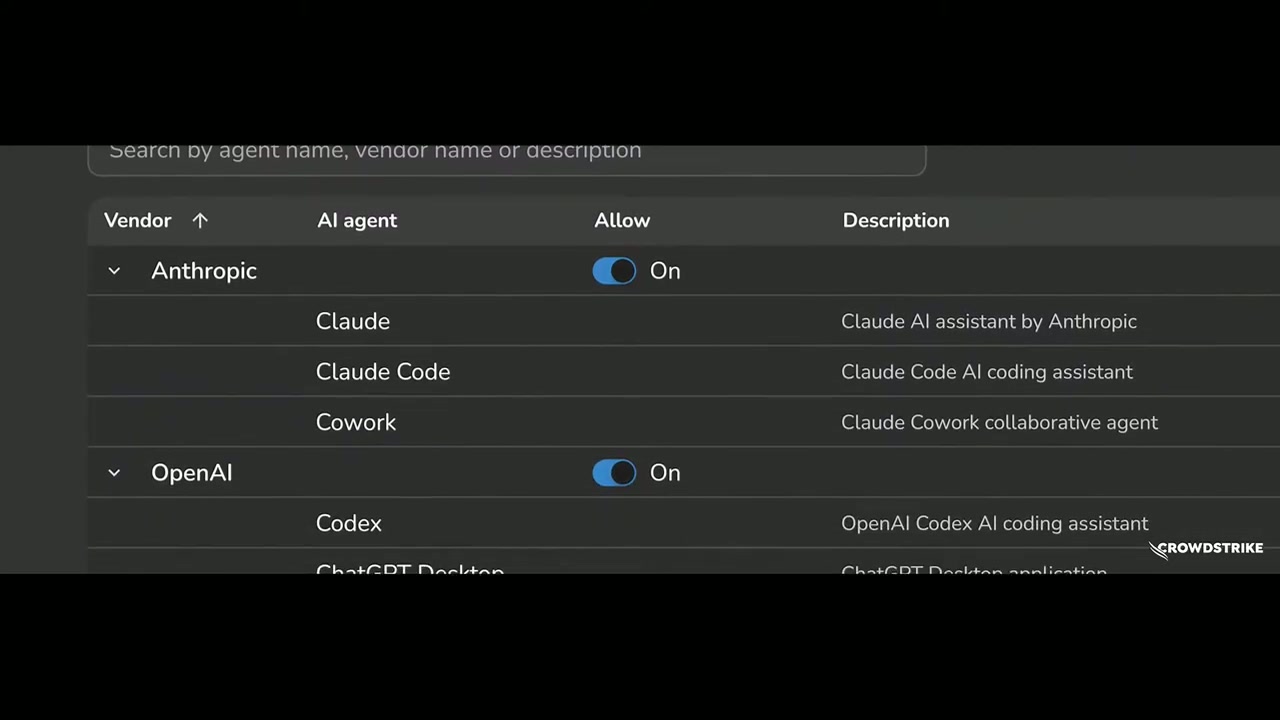Select the Codex agent row
This screenshot has height=720, width=1280.
point(684,523)
